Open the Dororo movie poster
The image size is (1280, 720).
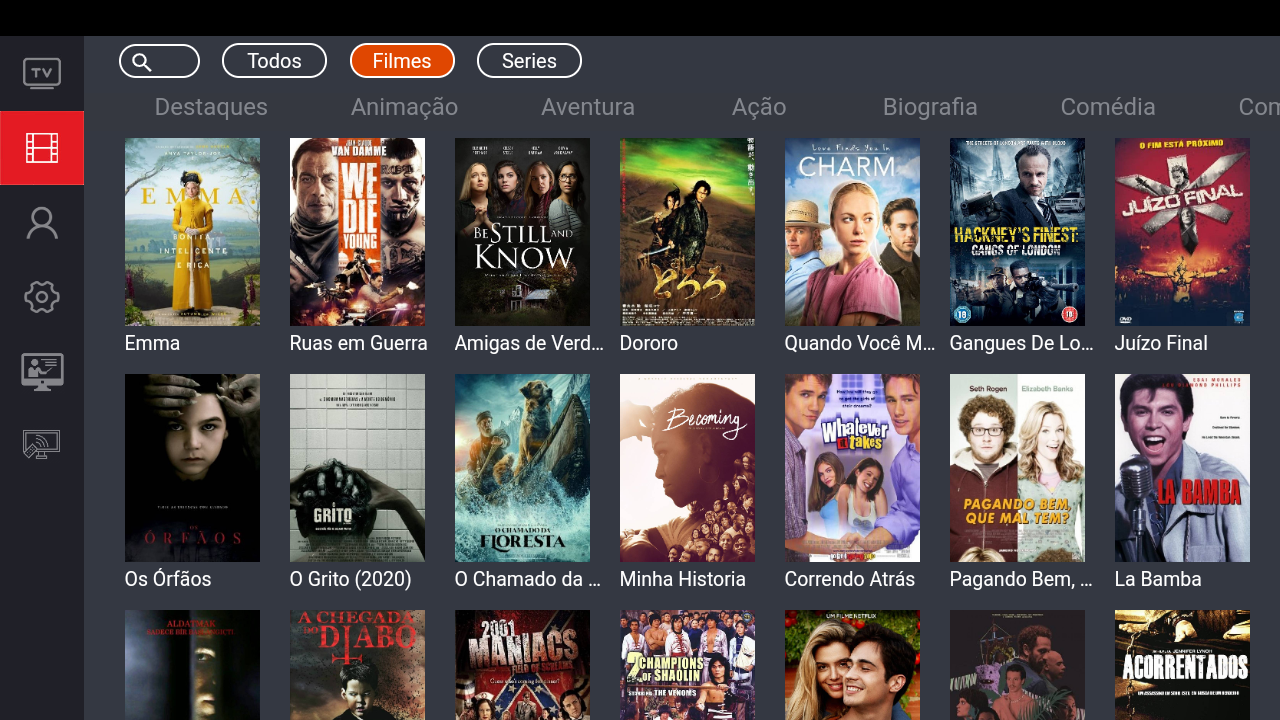687,232
